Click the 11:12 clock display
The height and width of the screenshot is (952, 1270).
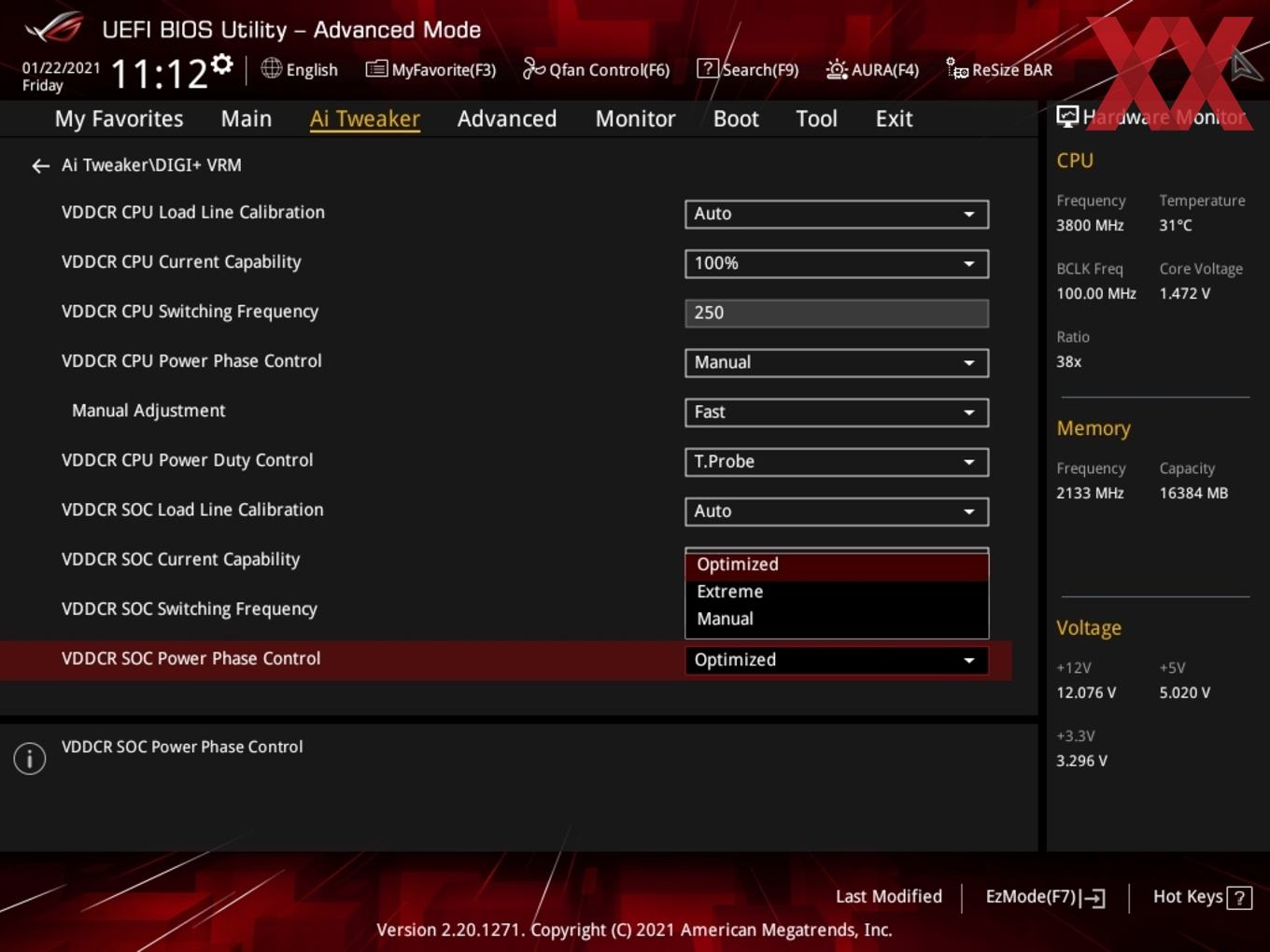click(159, 74)
